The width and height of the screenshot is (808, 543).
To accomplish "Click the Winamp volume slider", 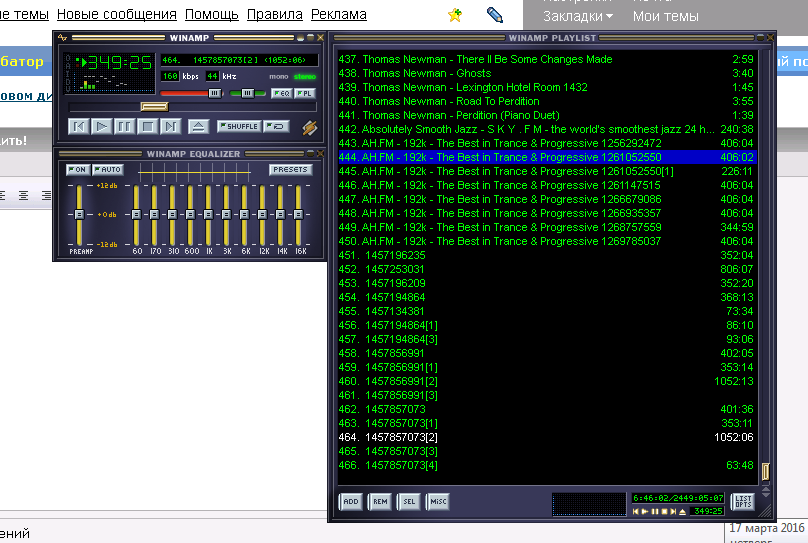I will click(191, 93).
